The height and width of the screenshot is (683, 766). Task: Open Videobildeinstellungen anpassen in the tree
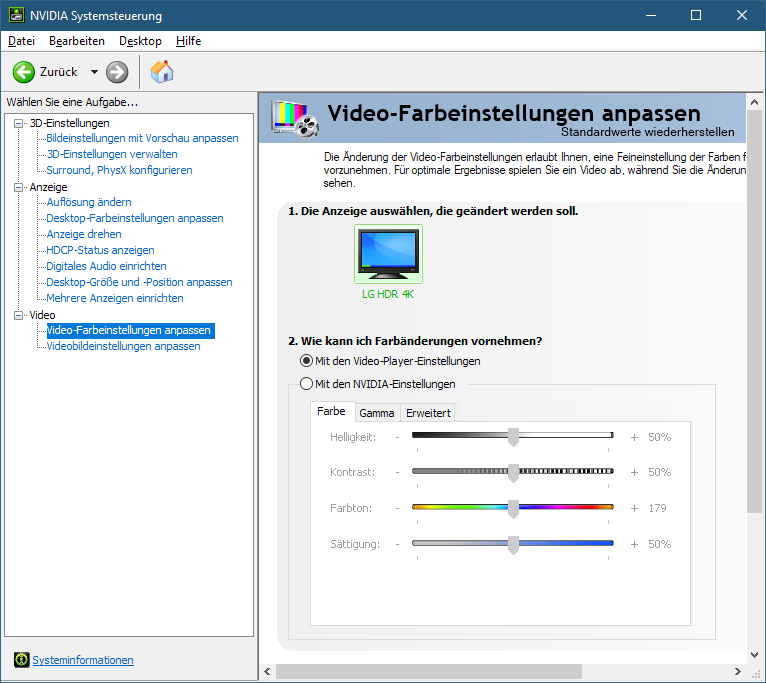123,346
